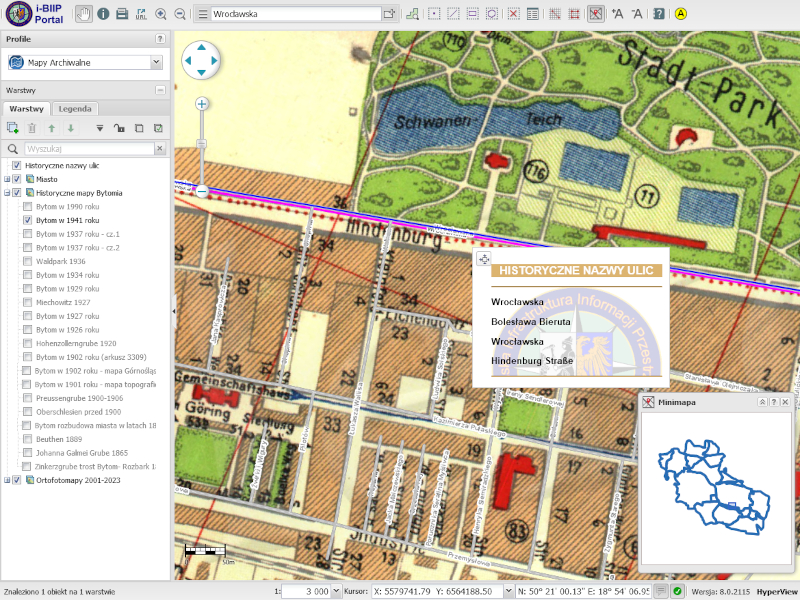The image size is (800, 600).
Task: Open the parcel search tool
Action: [x=412, y=14]
